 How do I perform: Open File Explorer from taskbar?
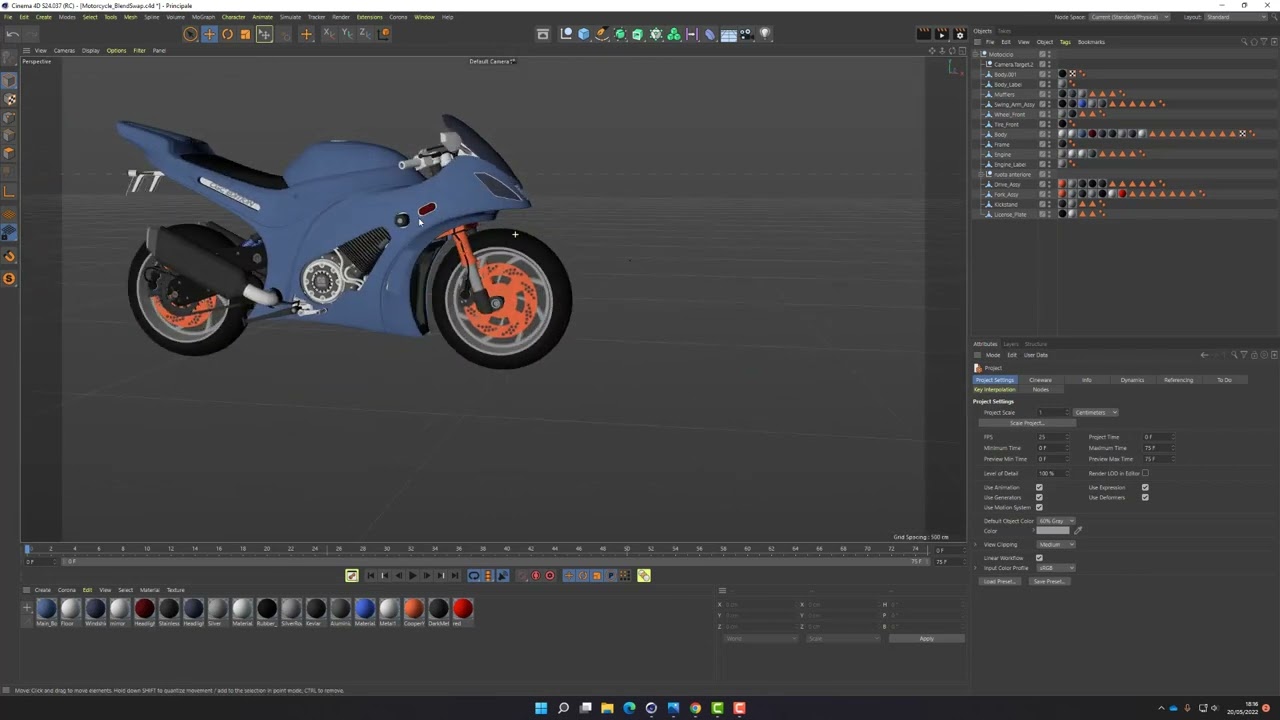coord(607,708)
